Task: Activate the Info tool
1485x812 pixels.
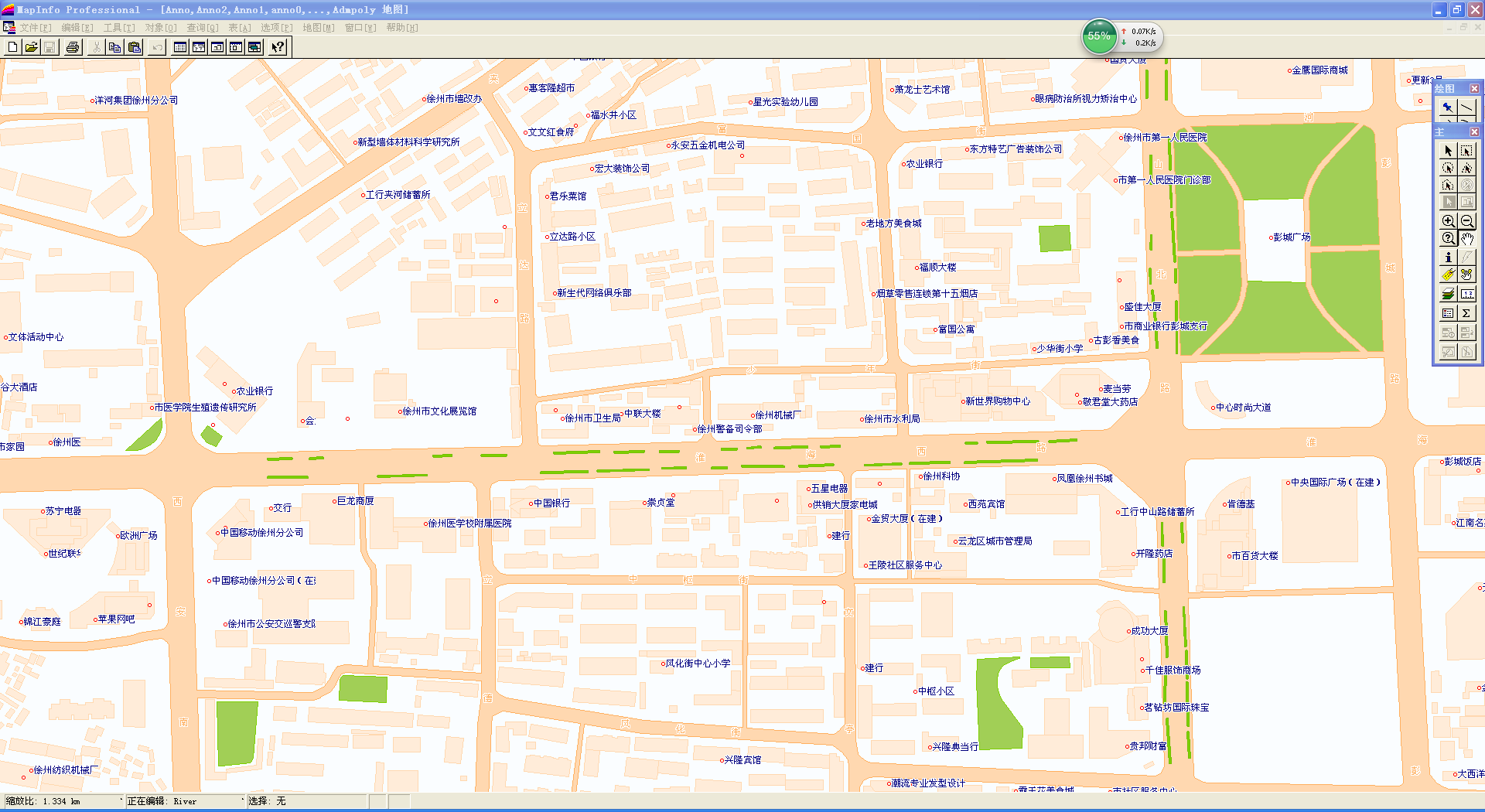Action: 1448,258
